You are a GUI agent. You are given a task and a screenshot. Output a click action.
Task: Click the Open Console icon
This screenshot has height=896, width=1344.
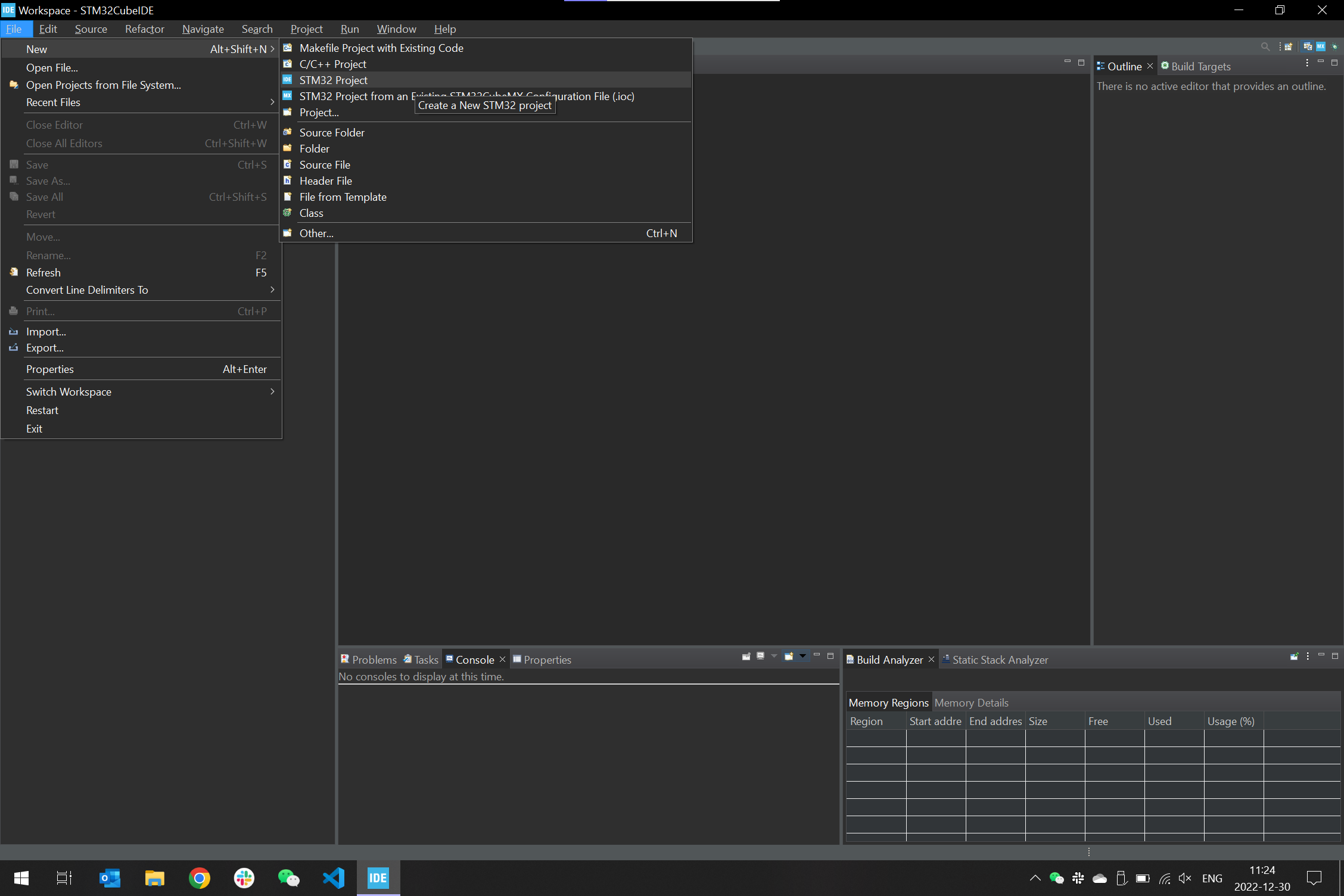click(789, 657)
